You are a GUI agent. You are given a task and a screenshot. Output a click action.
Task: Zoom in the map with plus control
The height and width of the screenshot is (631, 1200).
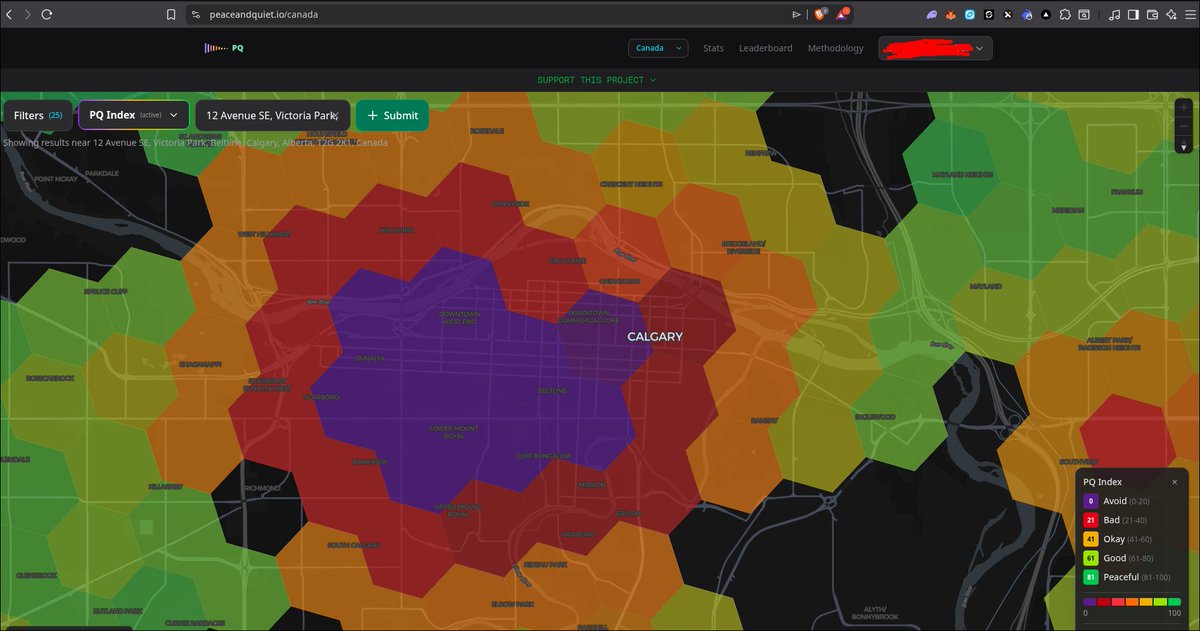[1184, 107]
